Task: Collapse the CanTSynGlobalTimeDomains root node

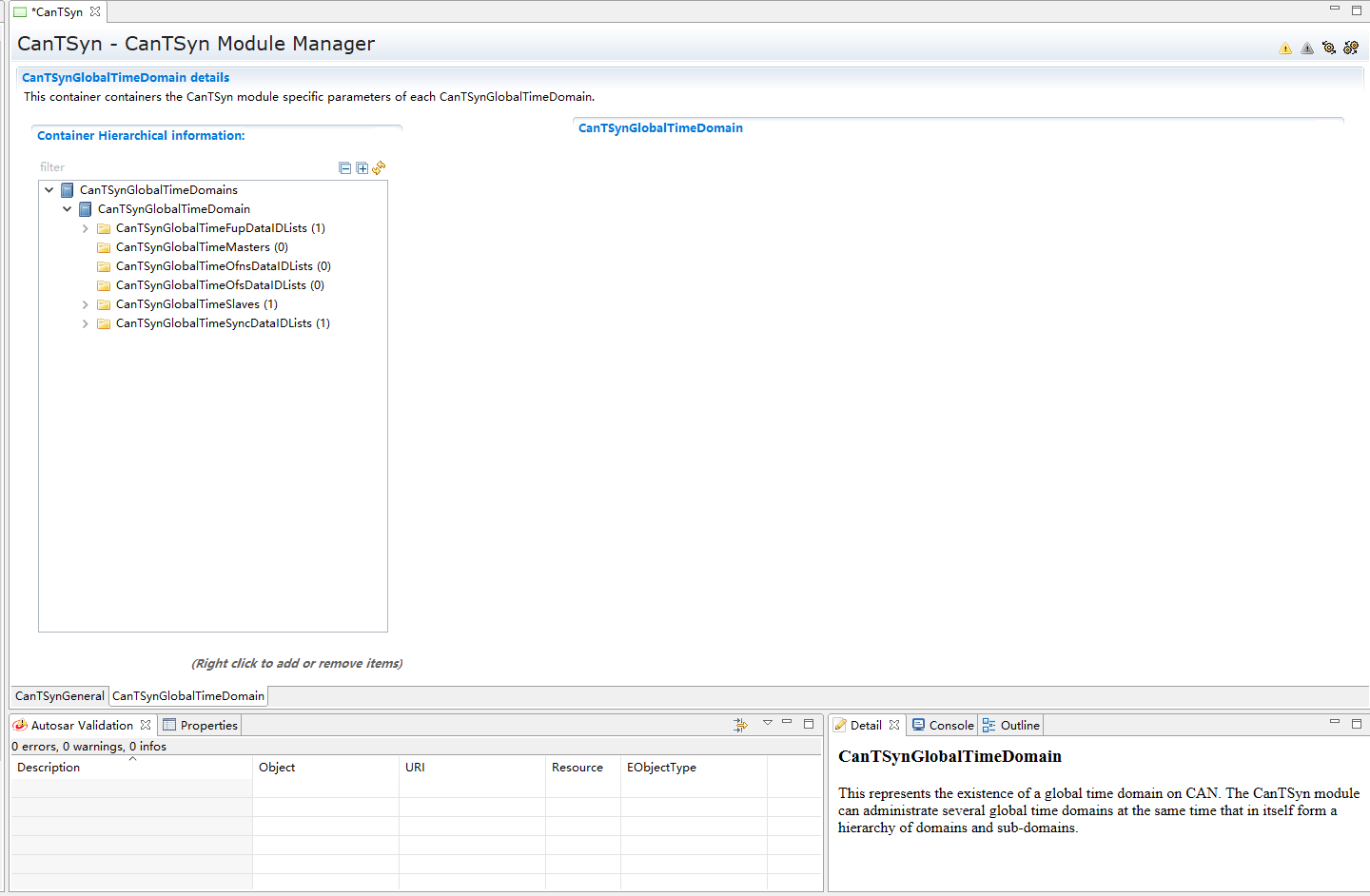Action: [x=49, y=190]
